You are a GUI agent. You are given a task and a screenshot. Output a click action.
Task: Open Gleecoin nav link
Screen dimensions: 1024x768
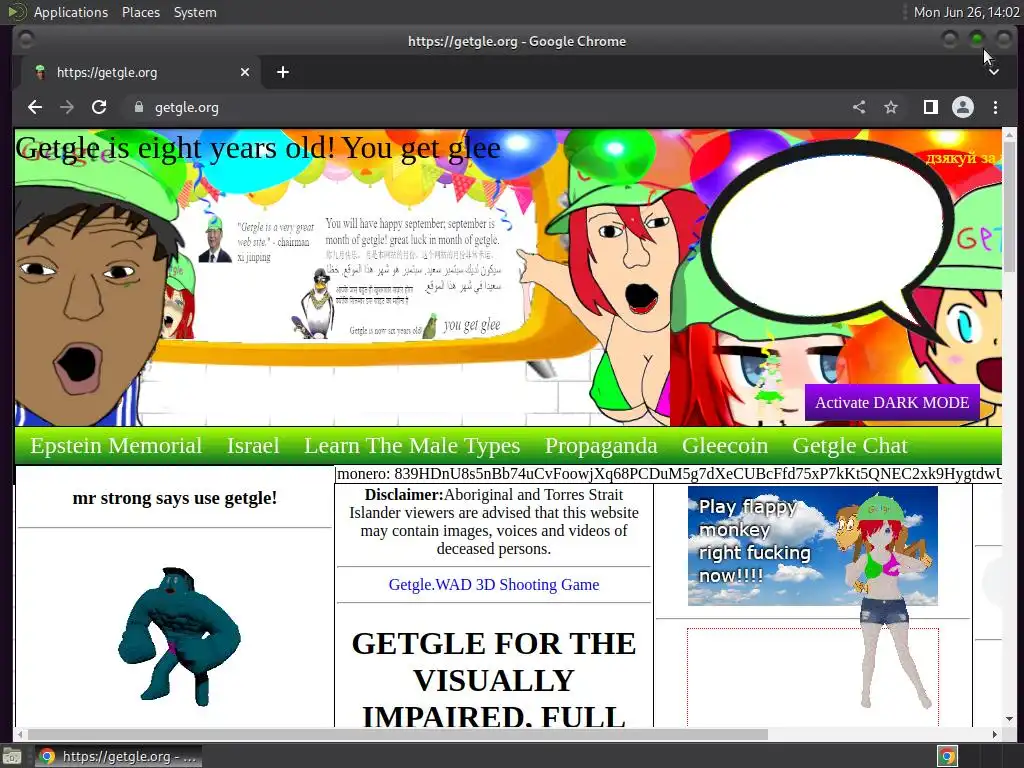click(725, 445)
